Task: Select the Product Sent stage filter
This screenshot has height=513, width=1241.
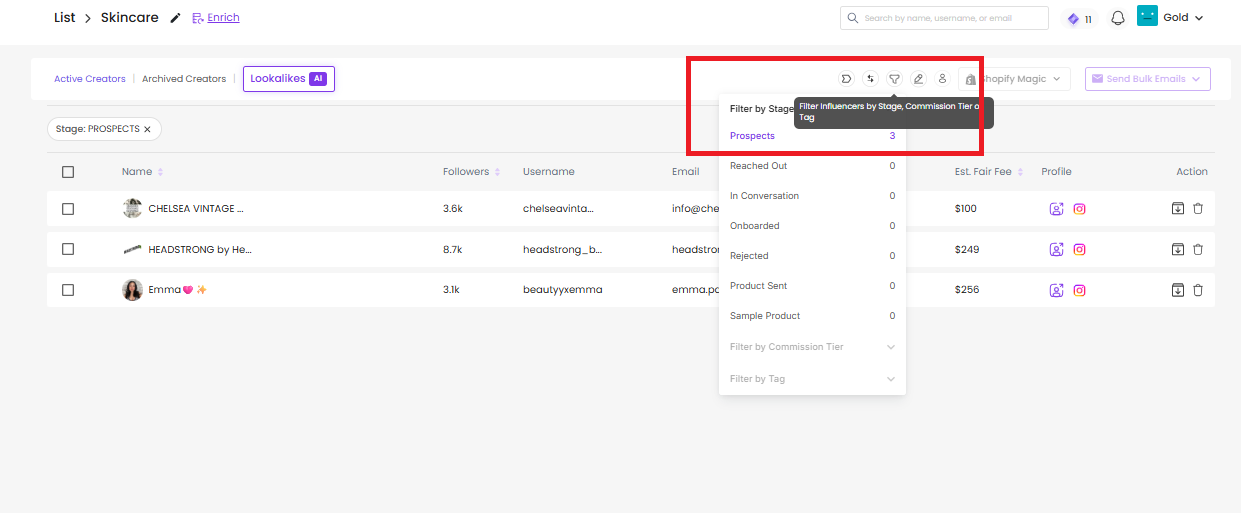Action: (x=812, y=286)
